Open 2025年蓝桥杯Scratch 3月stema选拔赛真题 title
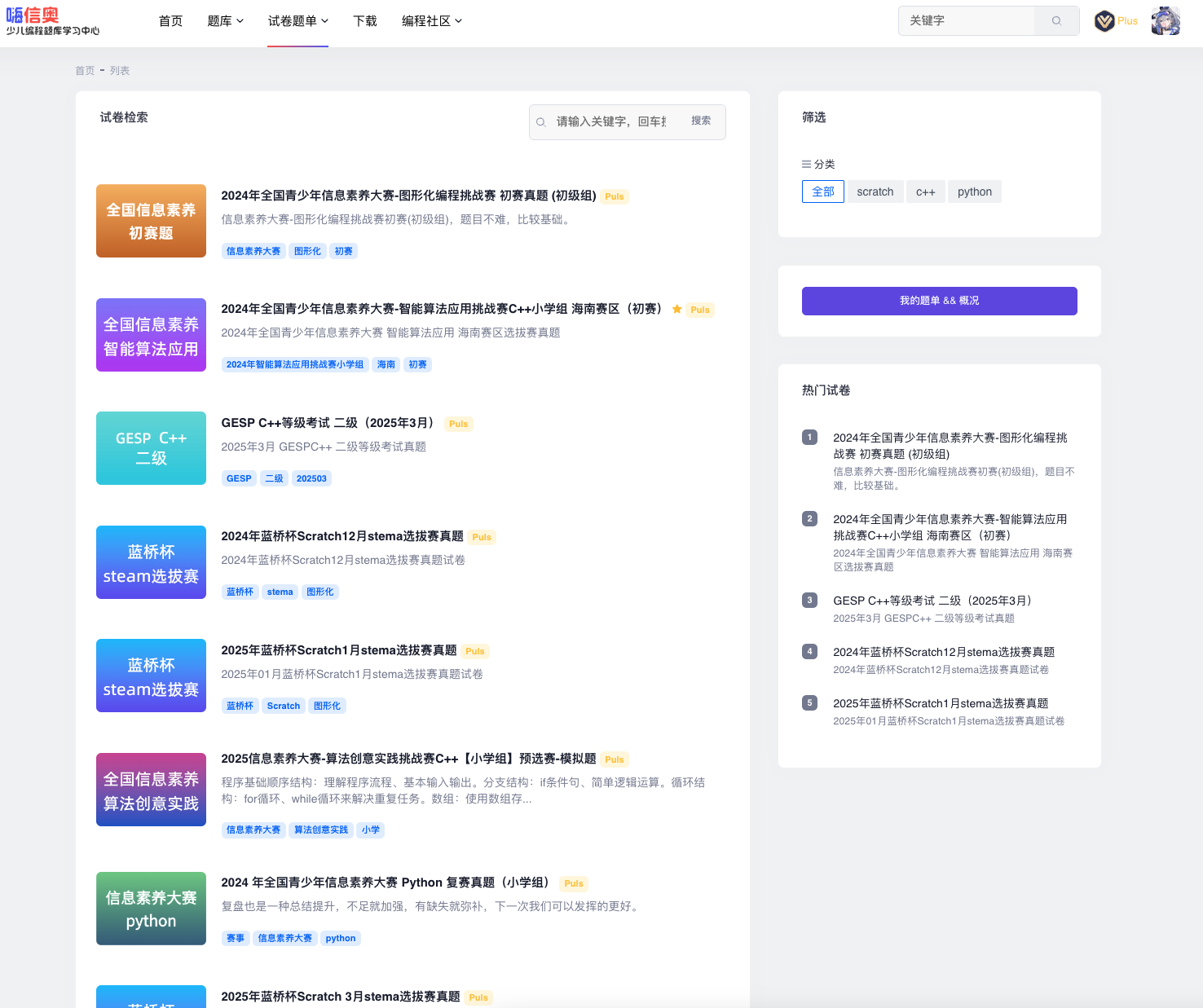 (x=341, y=997)
